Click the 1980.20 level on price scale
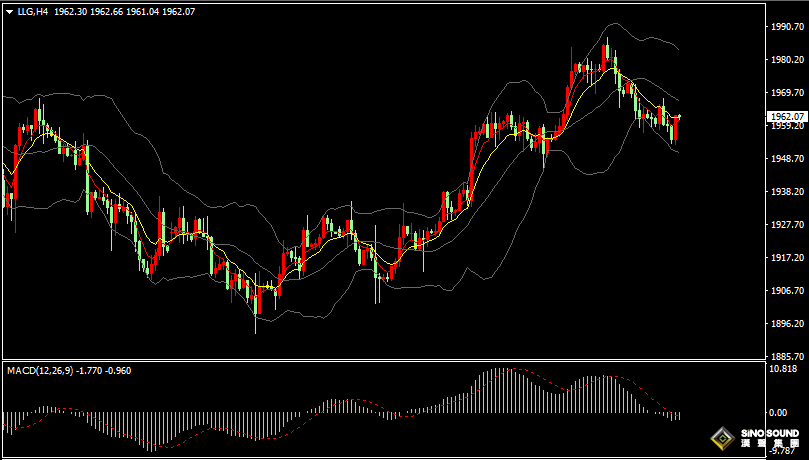Screen dimensions: 809x460 coord(785,60)
